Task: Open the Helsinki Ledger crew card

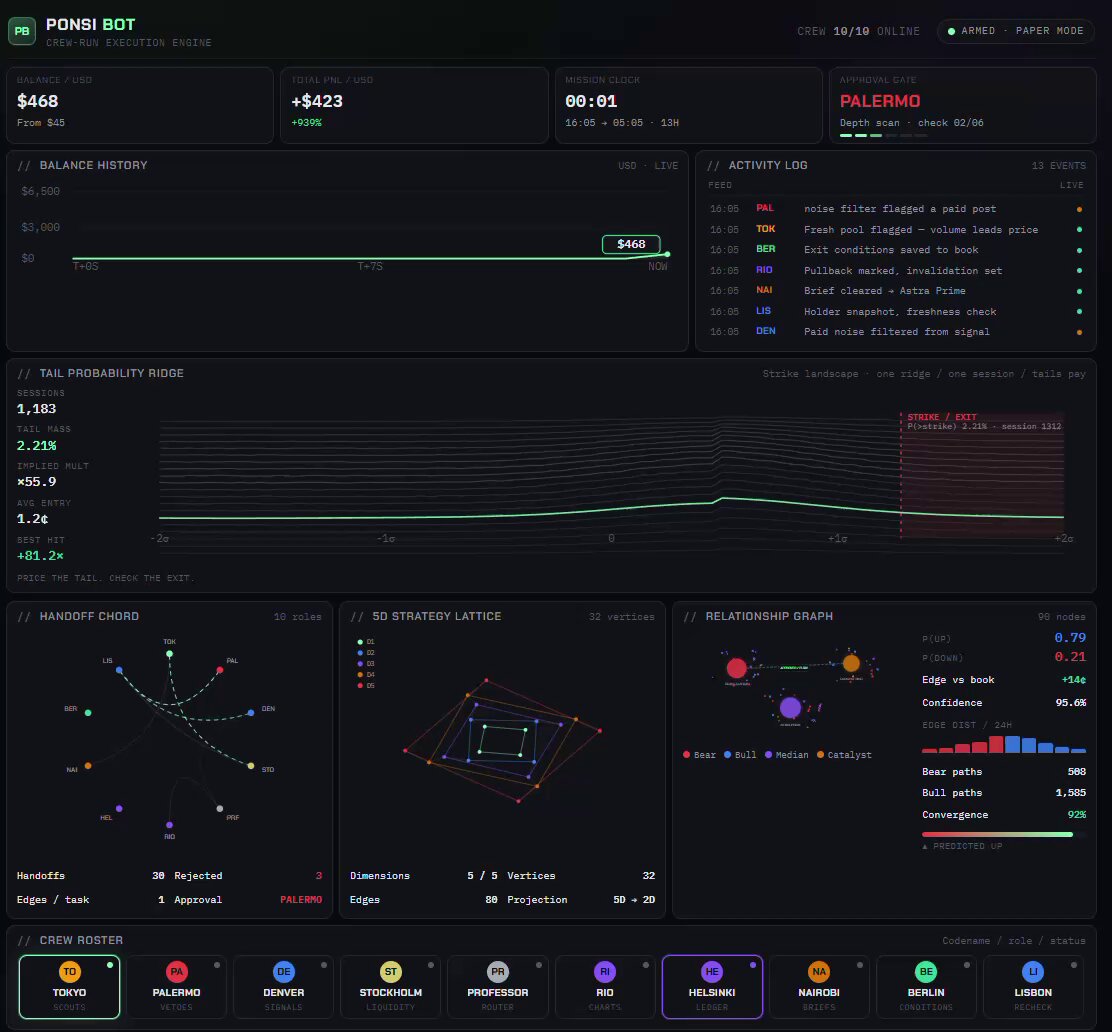Action: pyautogui.click(x=712, y=987)
